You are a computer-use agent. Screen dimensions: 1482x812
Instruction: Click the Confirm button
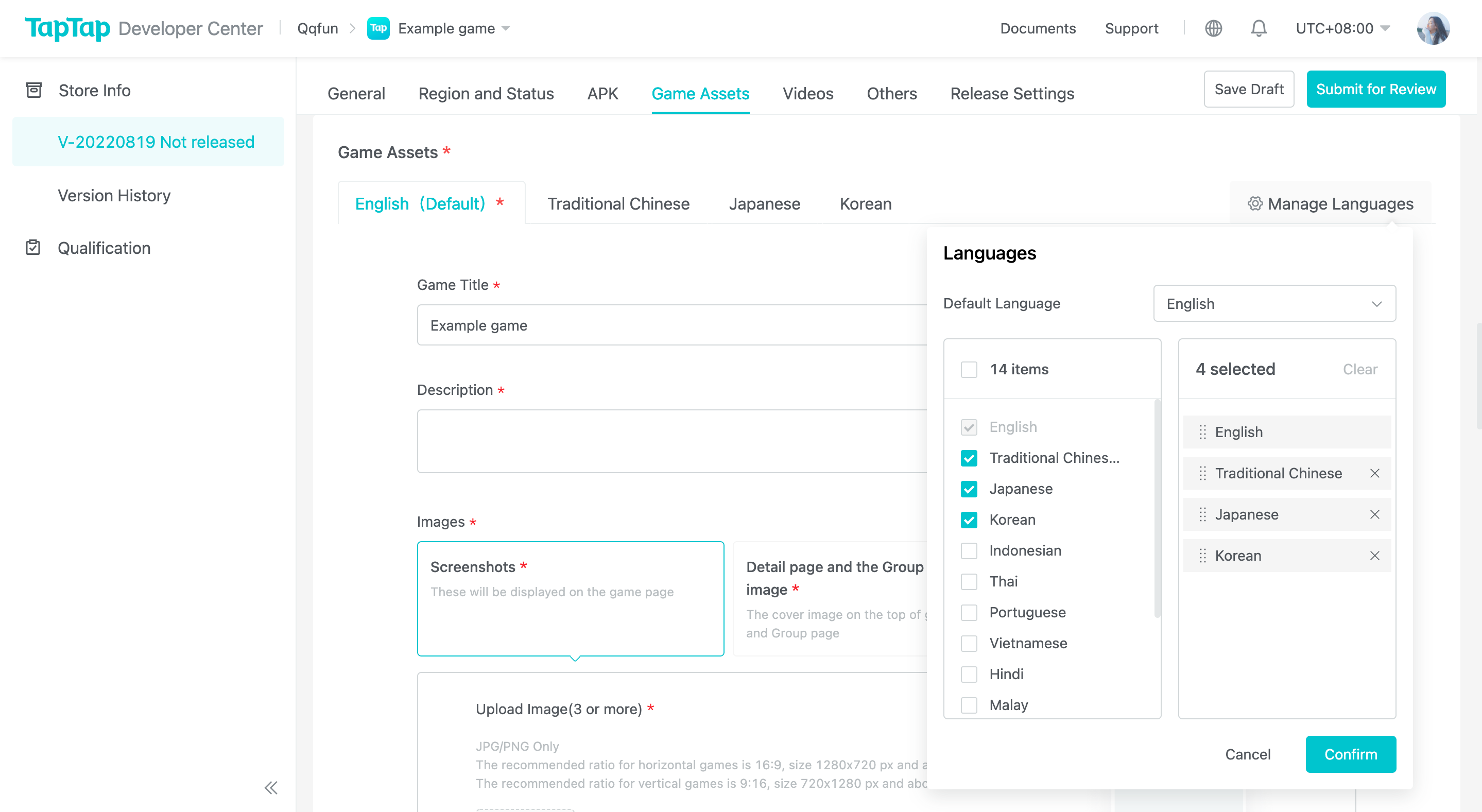pos(1350,754)
